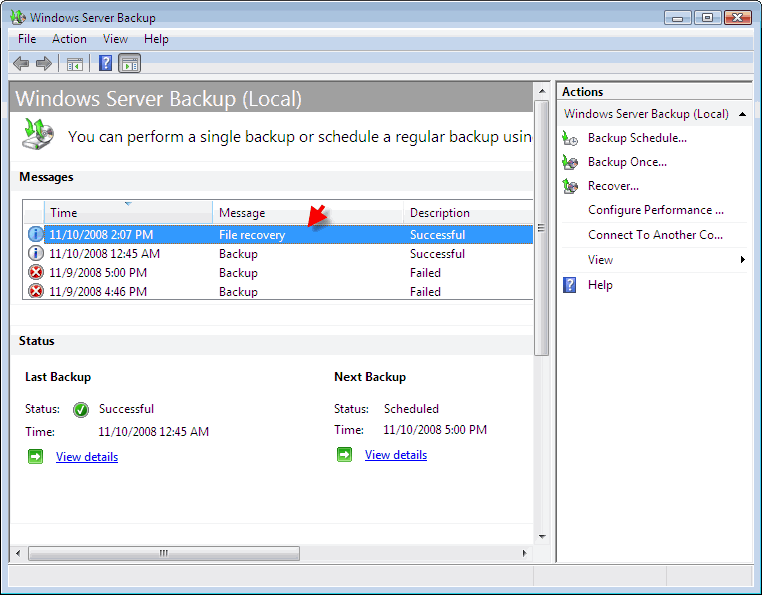Click the info icon on File recovery row

click(35, 234)
